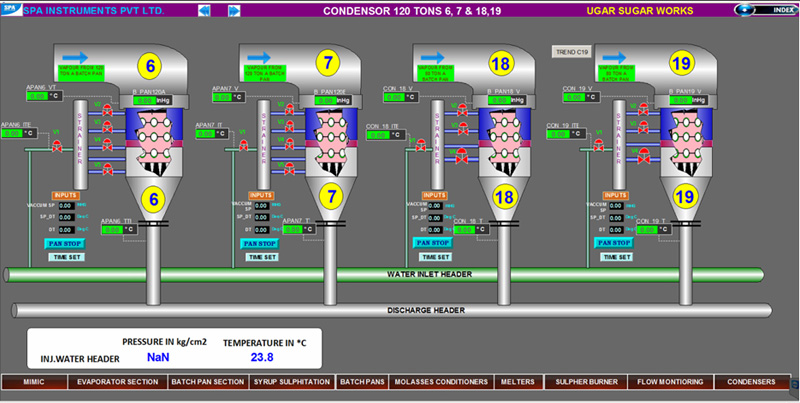Click the injection header pressure value NaN

158,357
